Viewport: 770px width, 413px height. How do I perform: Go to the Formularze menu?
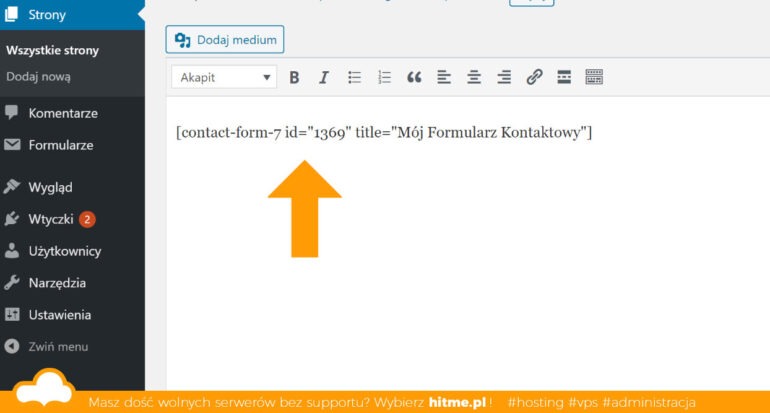point(72,145)
